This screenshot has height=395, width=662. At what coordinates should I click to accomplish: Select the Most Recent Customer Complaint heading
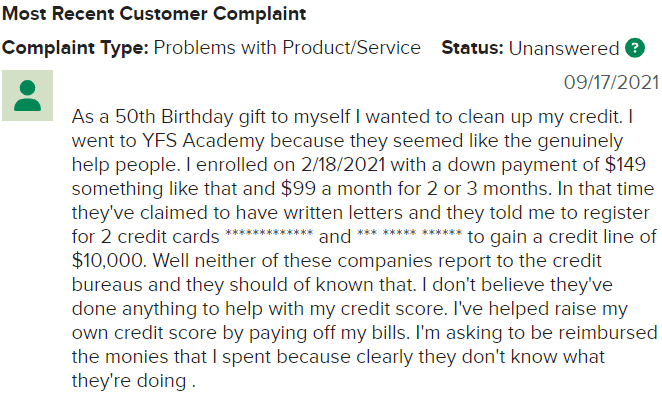tap(154, 14)
